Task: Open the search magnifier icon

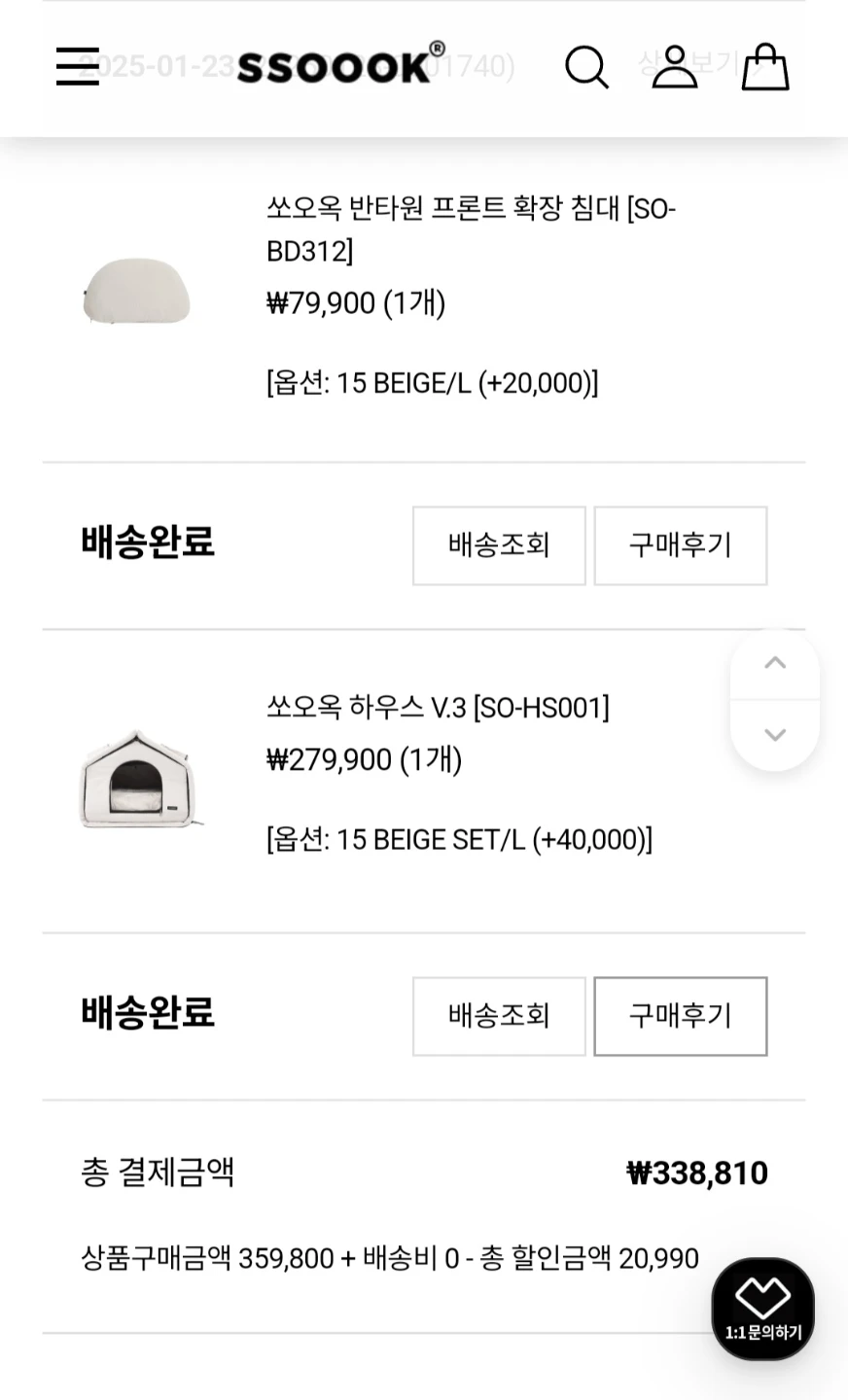Action: pos(586,67)
